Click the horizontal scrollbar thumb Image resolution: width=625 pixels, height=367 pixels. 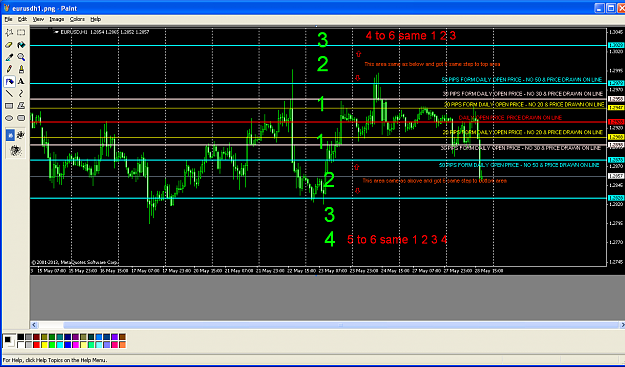click(x=341, y=325)
